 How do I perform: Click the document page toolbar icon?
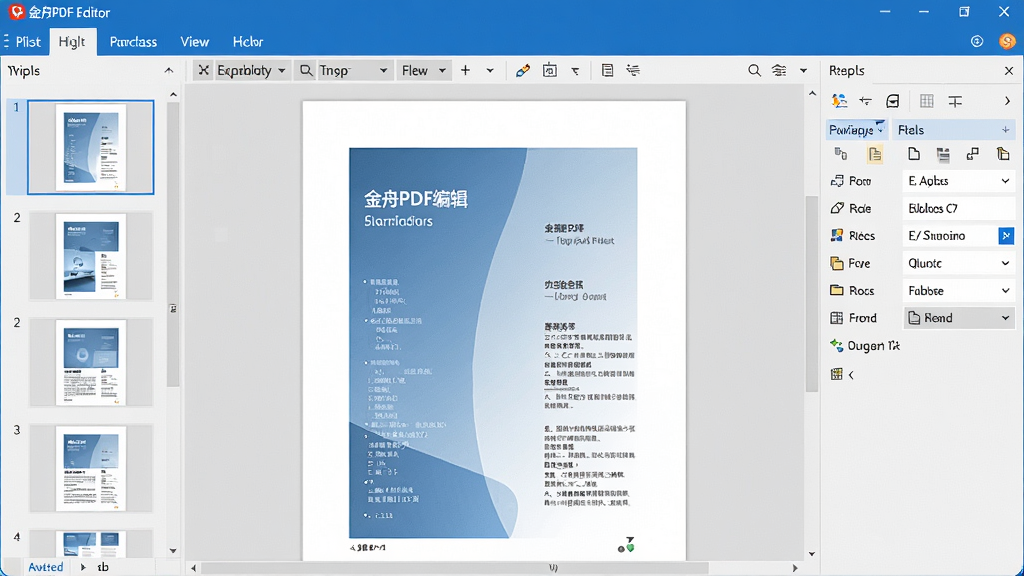[607, 70]
